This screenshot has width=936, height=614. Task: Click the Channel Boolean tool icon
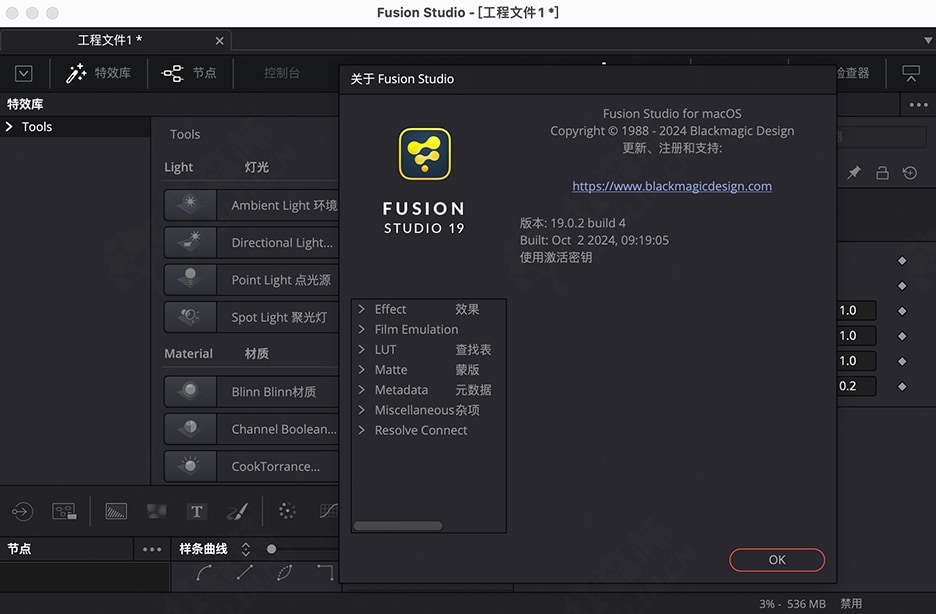190,428
